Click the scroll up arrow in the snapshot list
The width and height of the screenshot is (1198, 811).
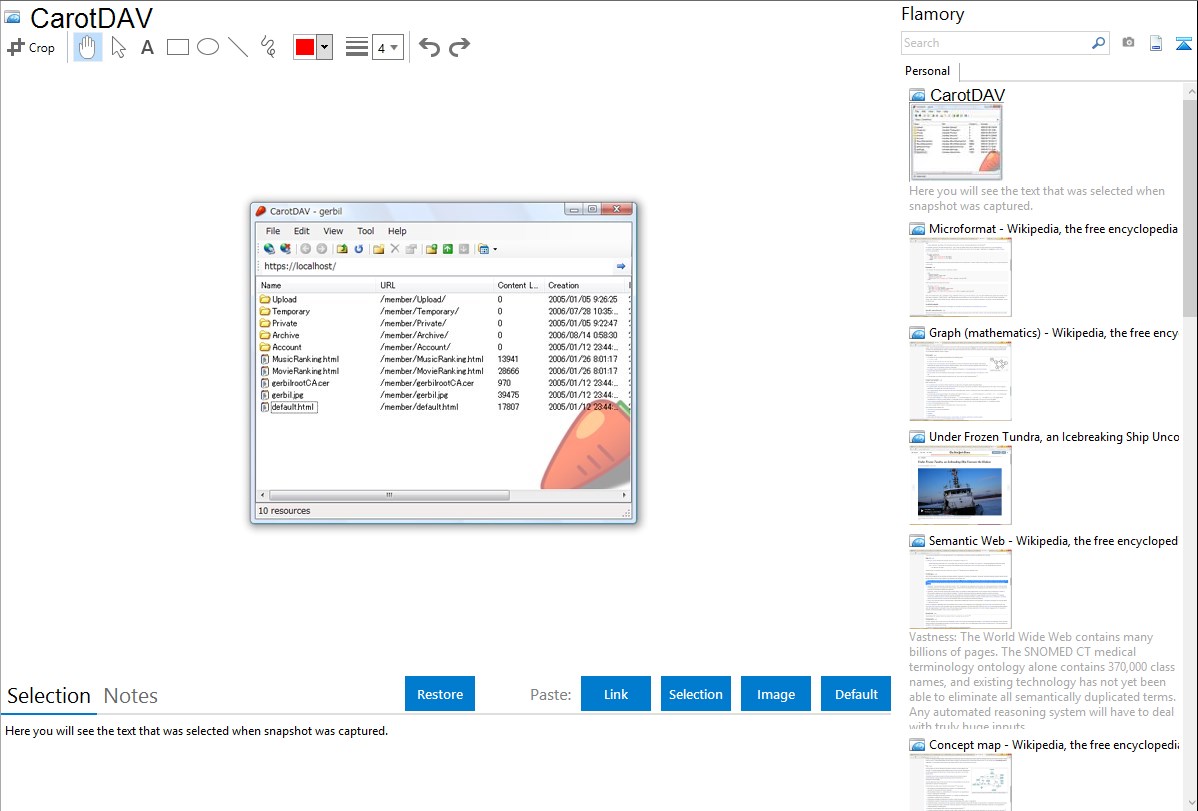[x=1190, y=92]
